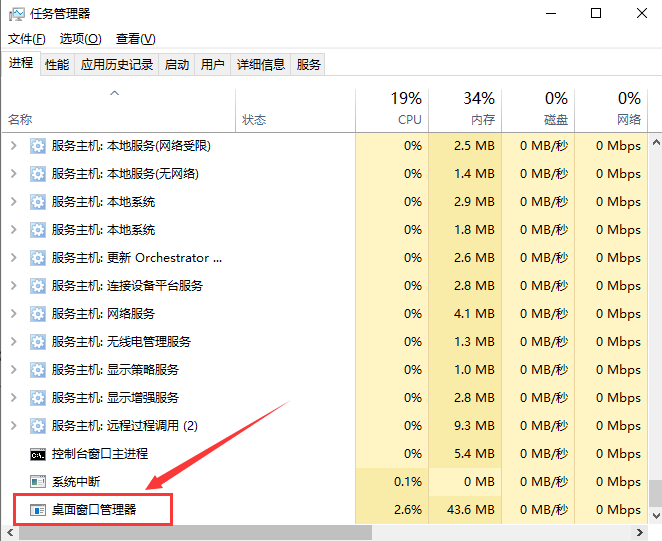Select the 控制台窗口主进程 process name
This screenshot has width=662, height=541.
[100, 454]
